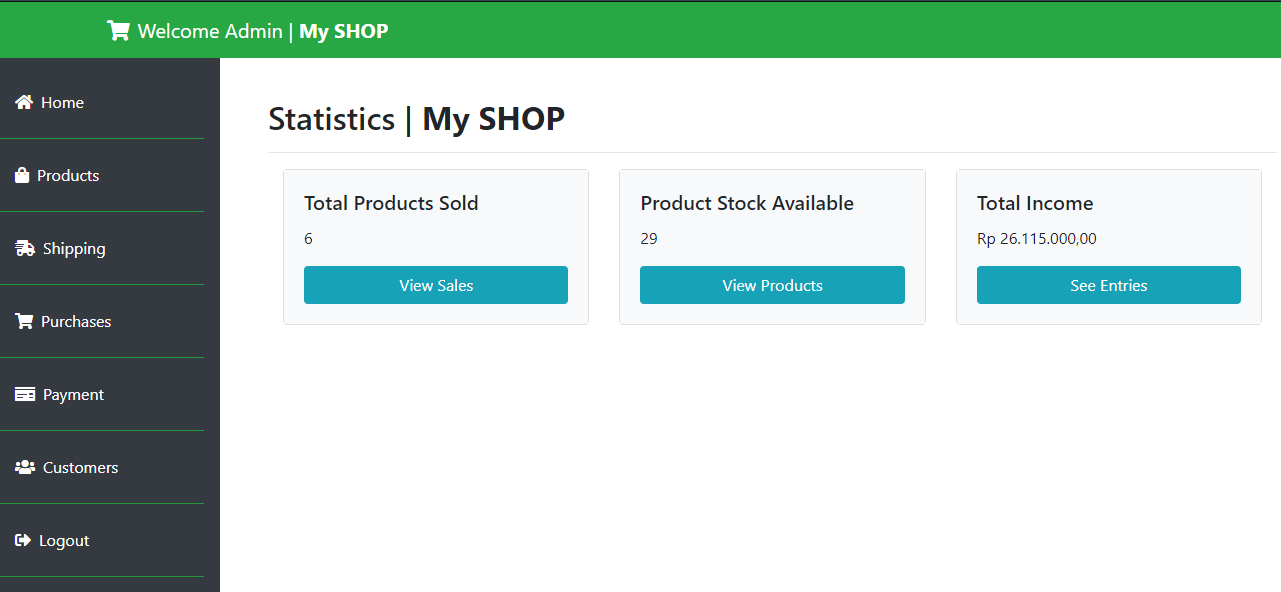The width and height of the screenshot is (1281, 592).
Task: Click the Payment credit card icon
Action: [25, 394]
